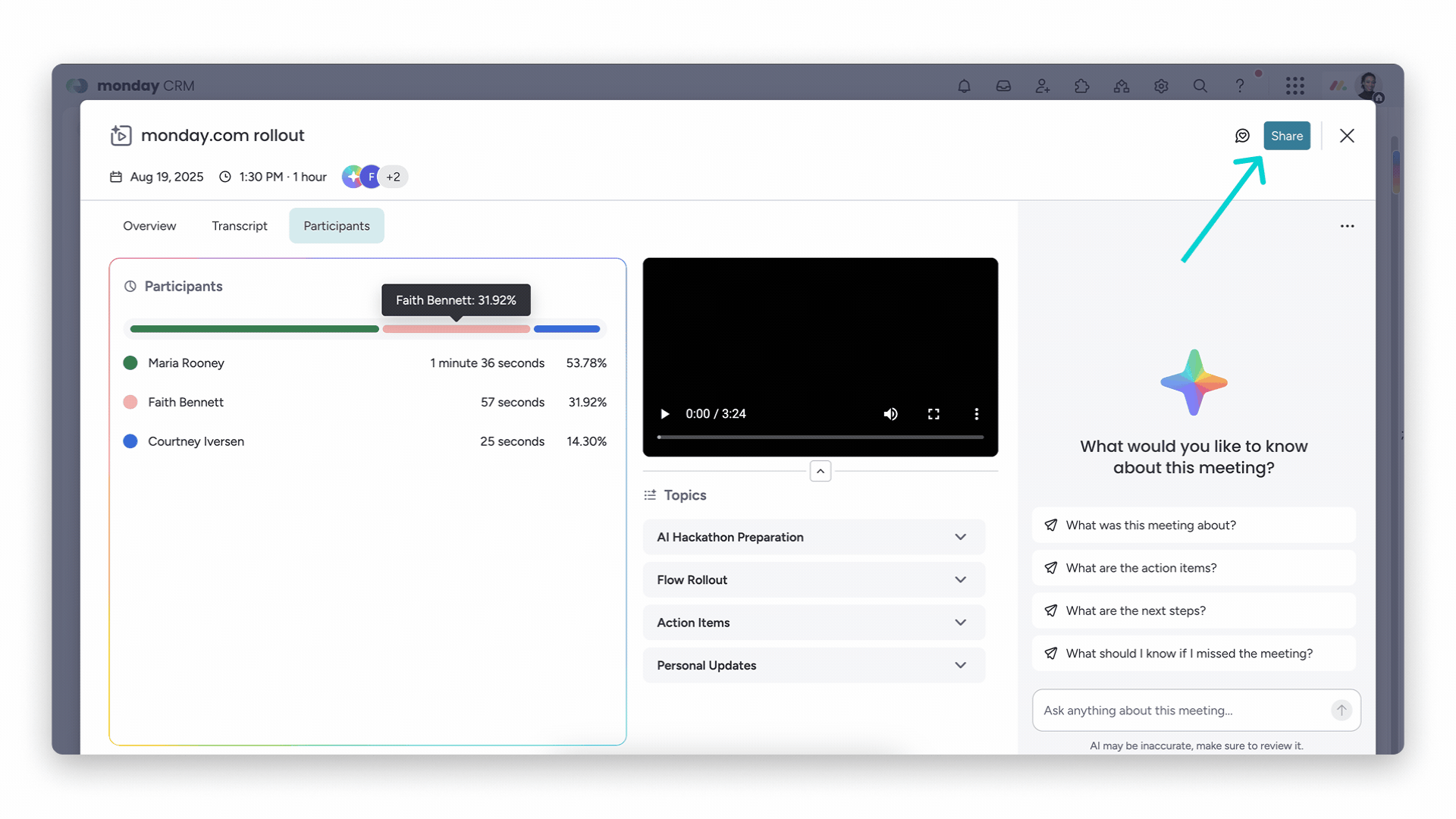This screenshot has height=819, width=1456.
Task: Click Courtney Iversen's blue color dot
Action: coord(130,441)
